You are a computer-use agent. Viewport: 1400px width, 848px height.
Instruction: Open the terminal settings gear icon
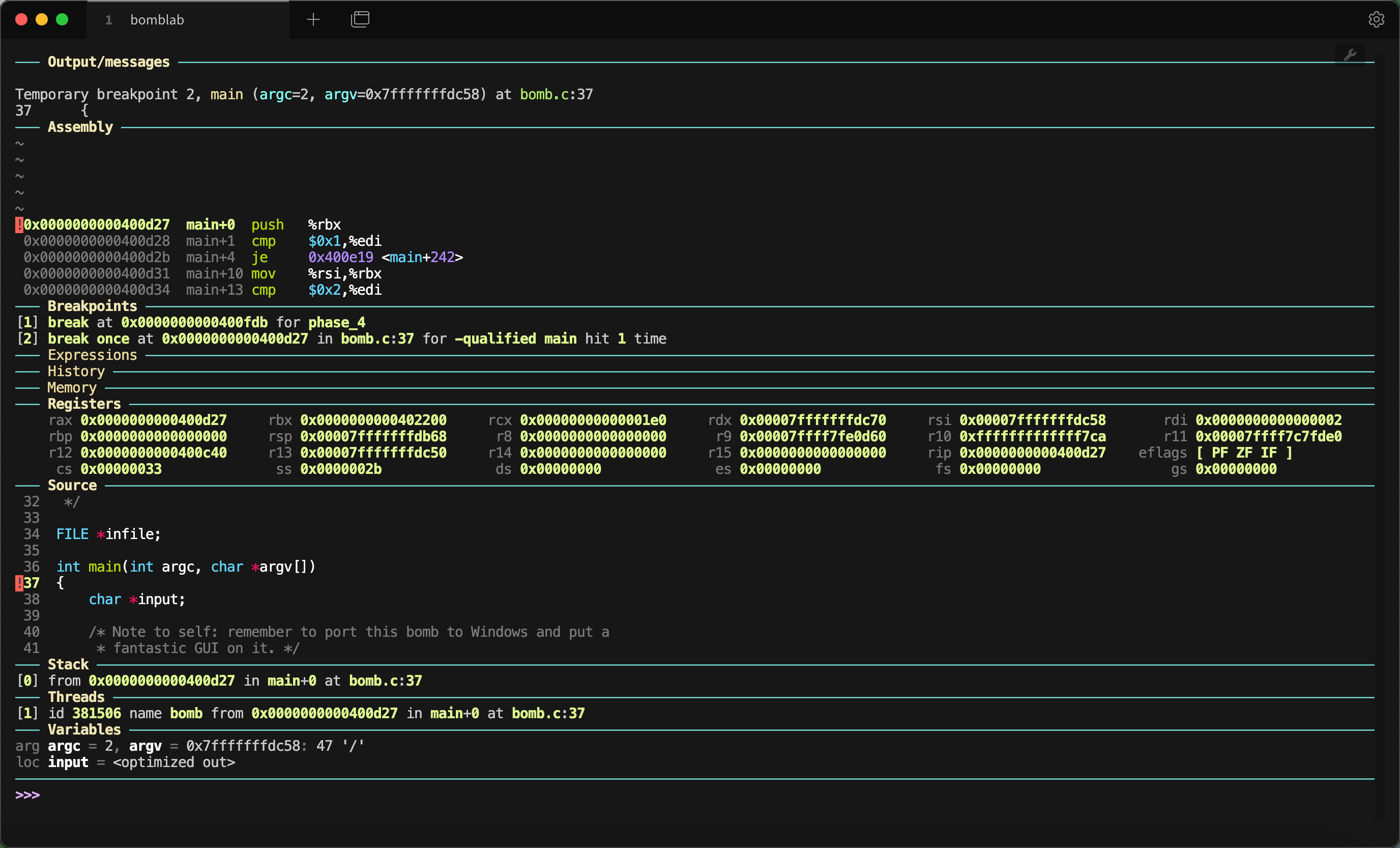click(1376, 19)
